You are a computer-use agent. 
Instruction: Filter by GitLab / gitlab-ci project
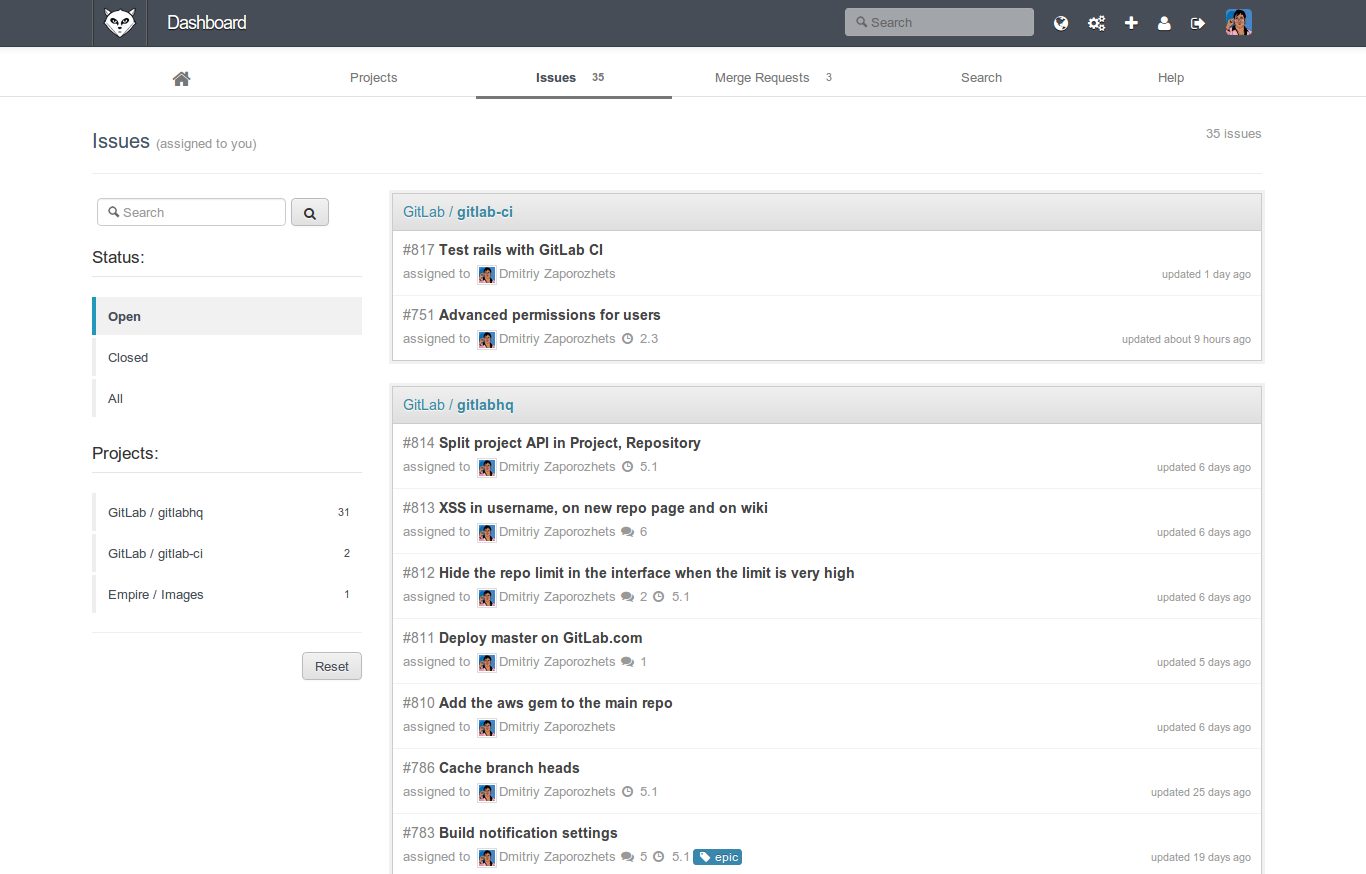(x=227, y=553)
